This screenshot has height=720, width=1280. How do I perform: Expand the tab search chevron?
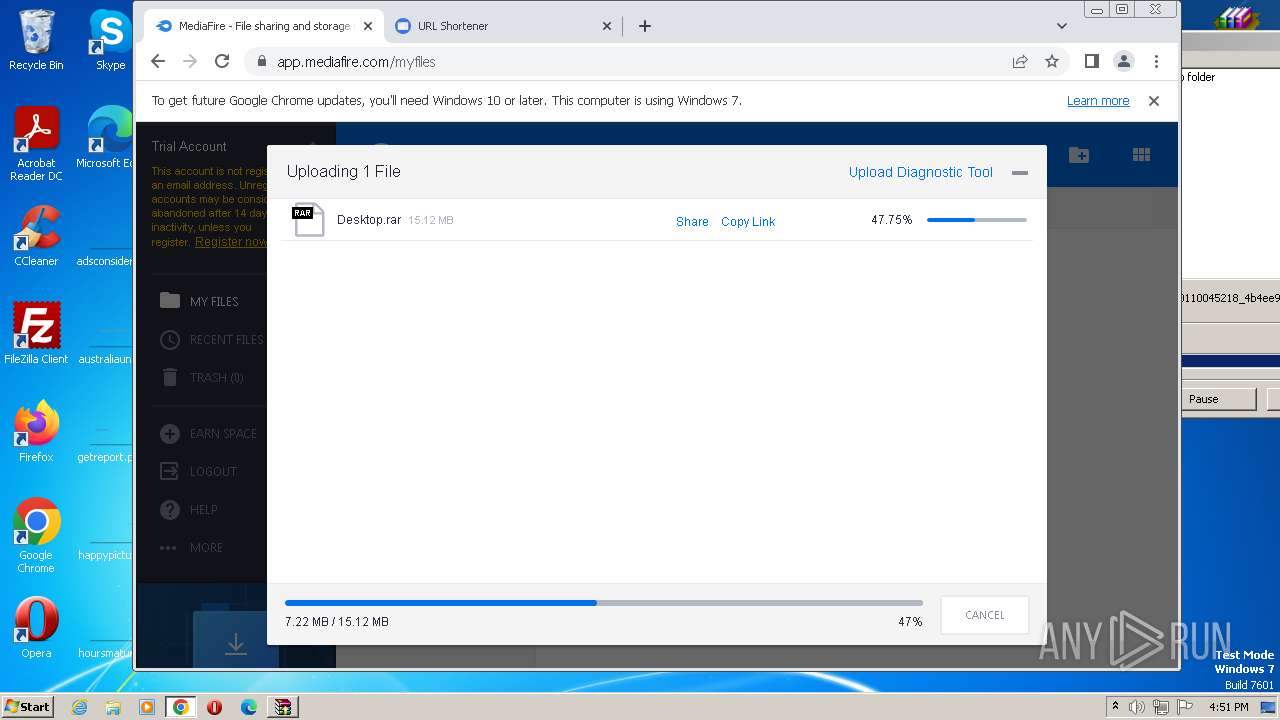coord(1062,26)
